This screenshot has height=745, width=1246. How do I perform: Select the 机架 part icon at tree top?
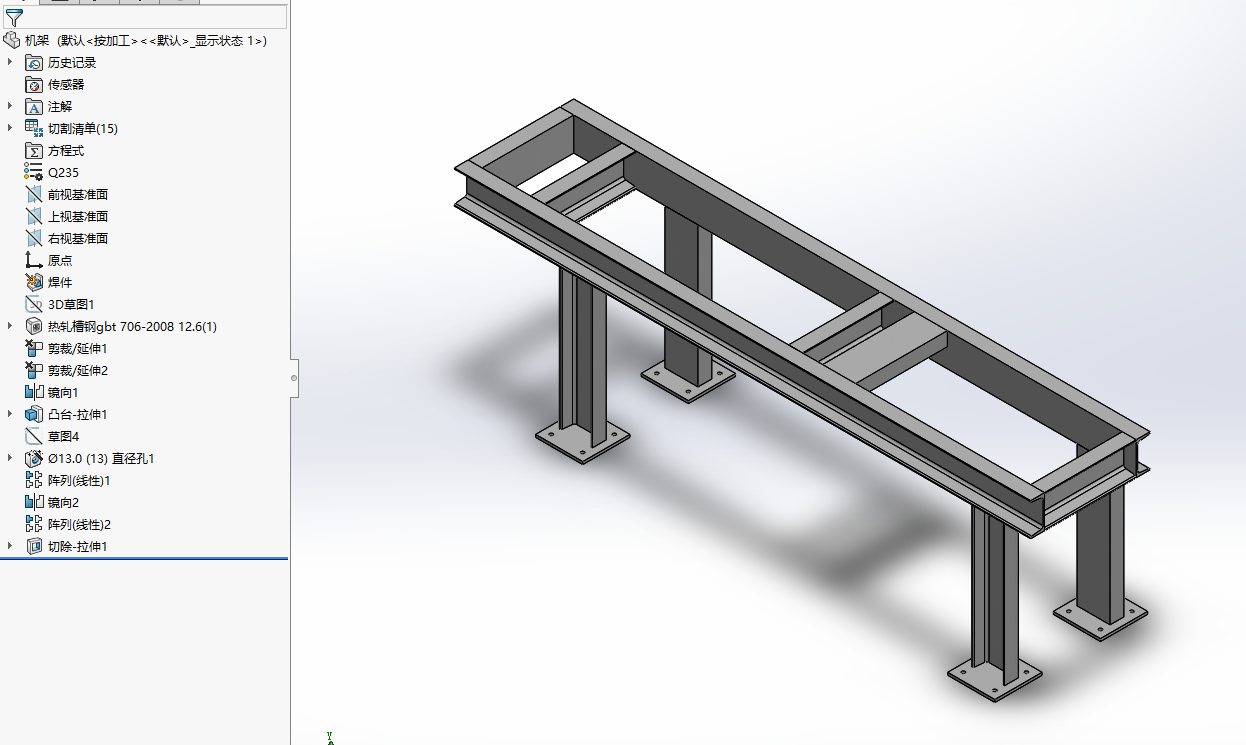click(x=12, y=40)
